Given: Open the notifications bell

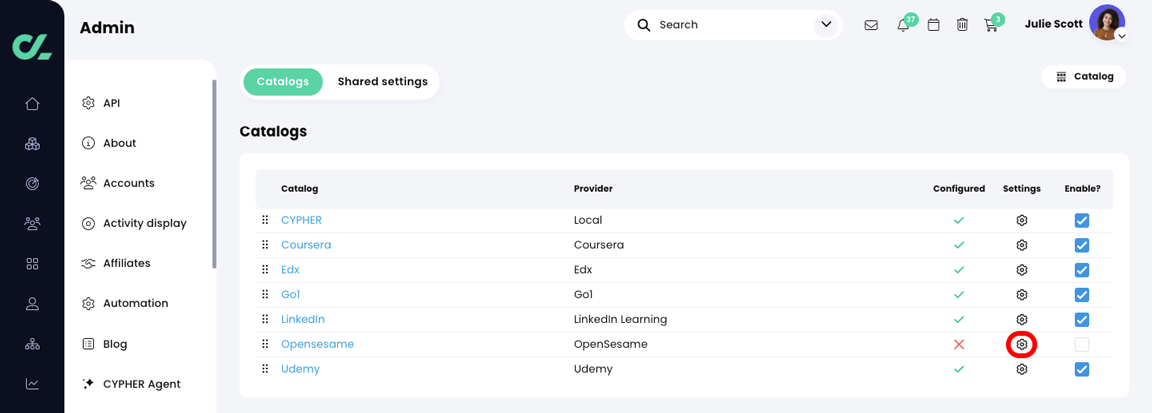Looking at the screenshot, I should point(903,25).
